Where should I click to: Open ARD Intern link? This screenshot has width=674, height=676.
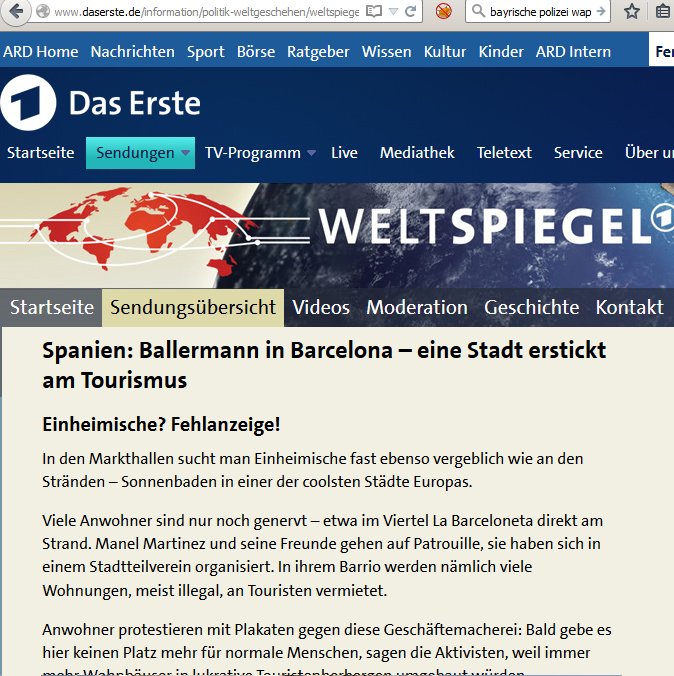click(573, 52)
